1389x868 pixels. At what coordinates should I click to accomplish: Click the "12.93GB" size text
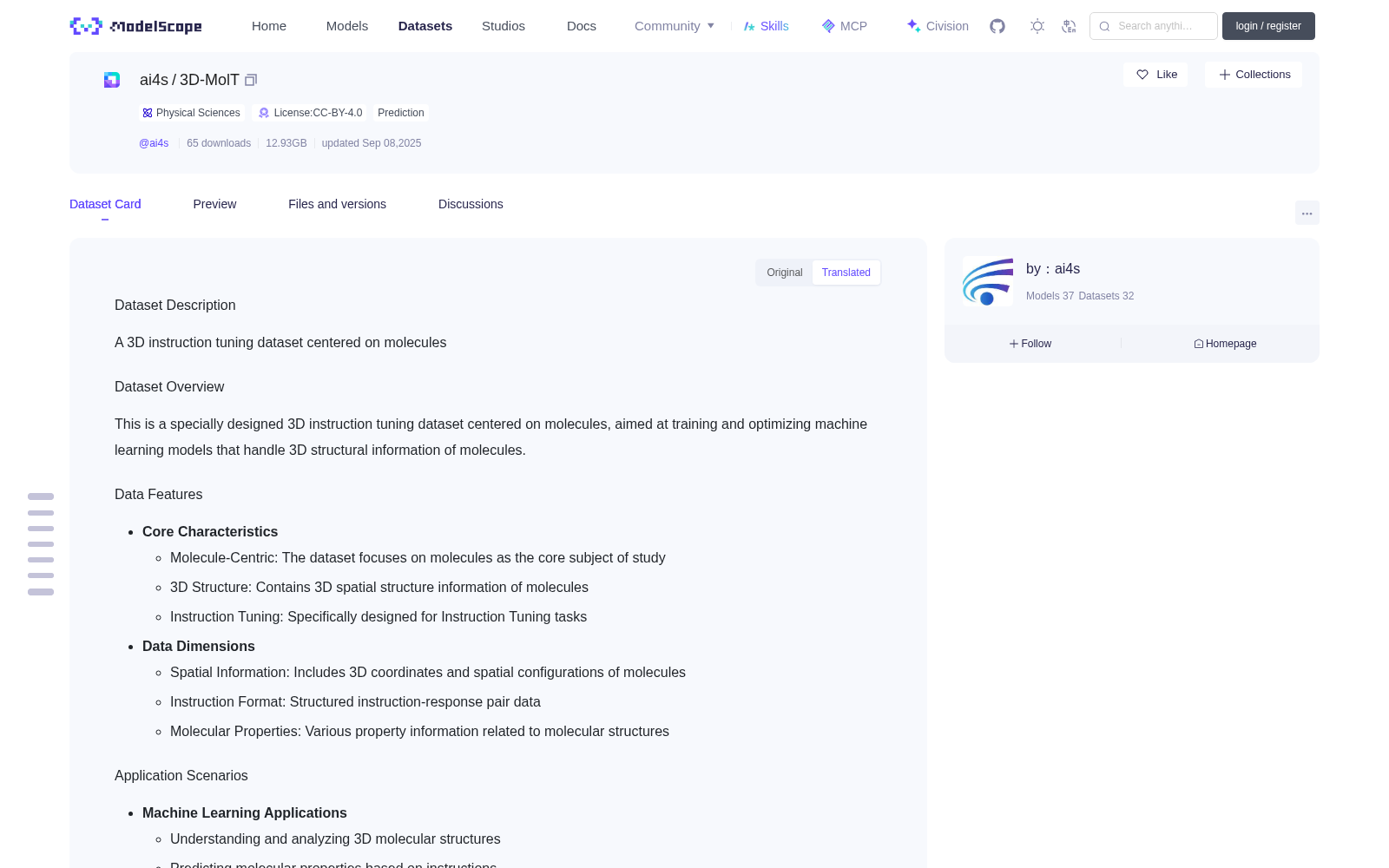[x=286, y=143]
